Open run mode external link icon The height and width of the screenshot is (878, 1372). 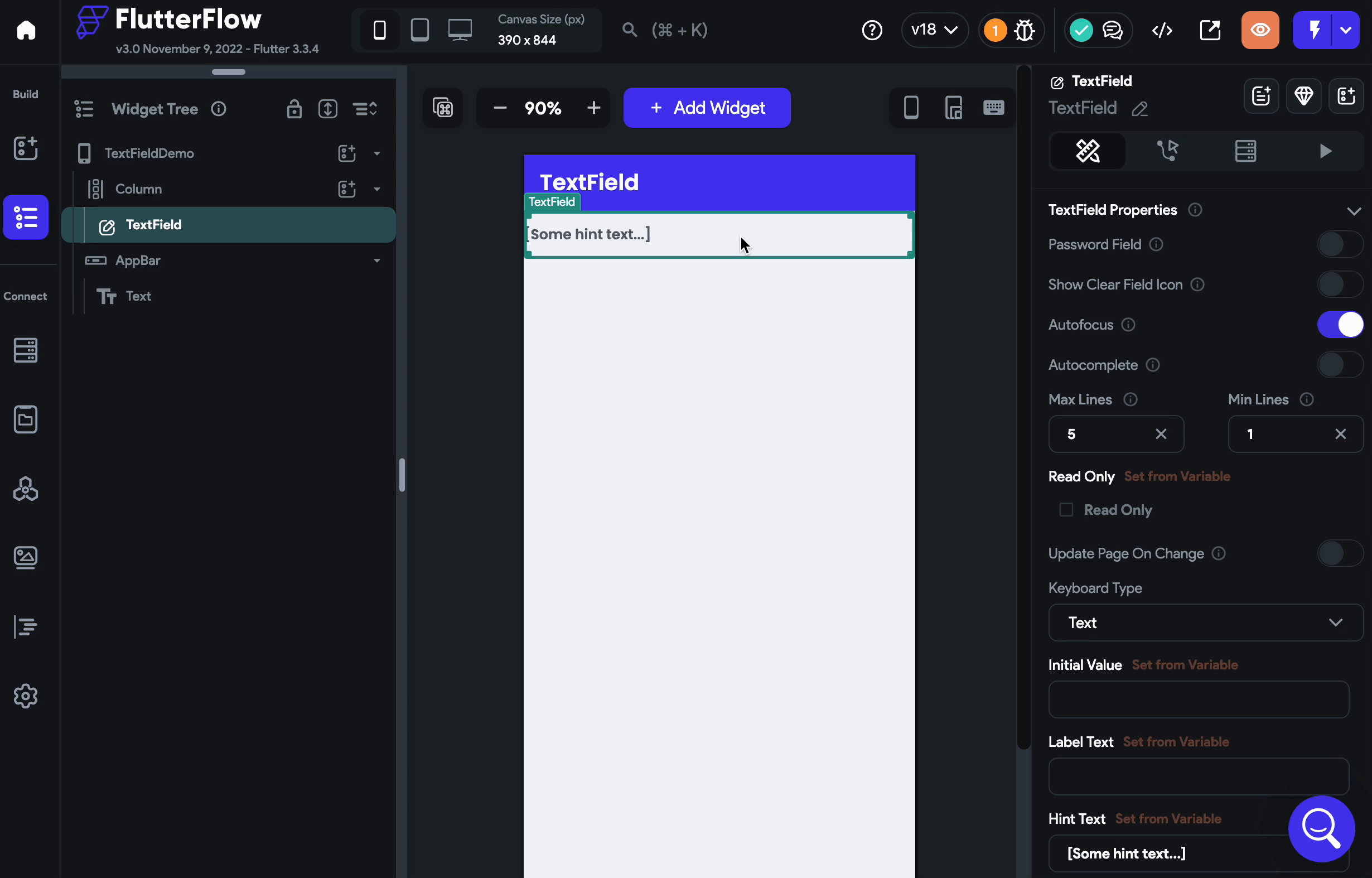tap(1210, 30)
